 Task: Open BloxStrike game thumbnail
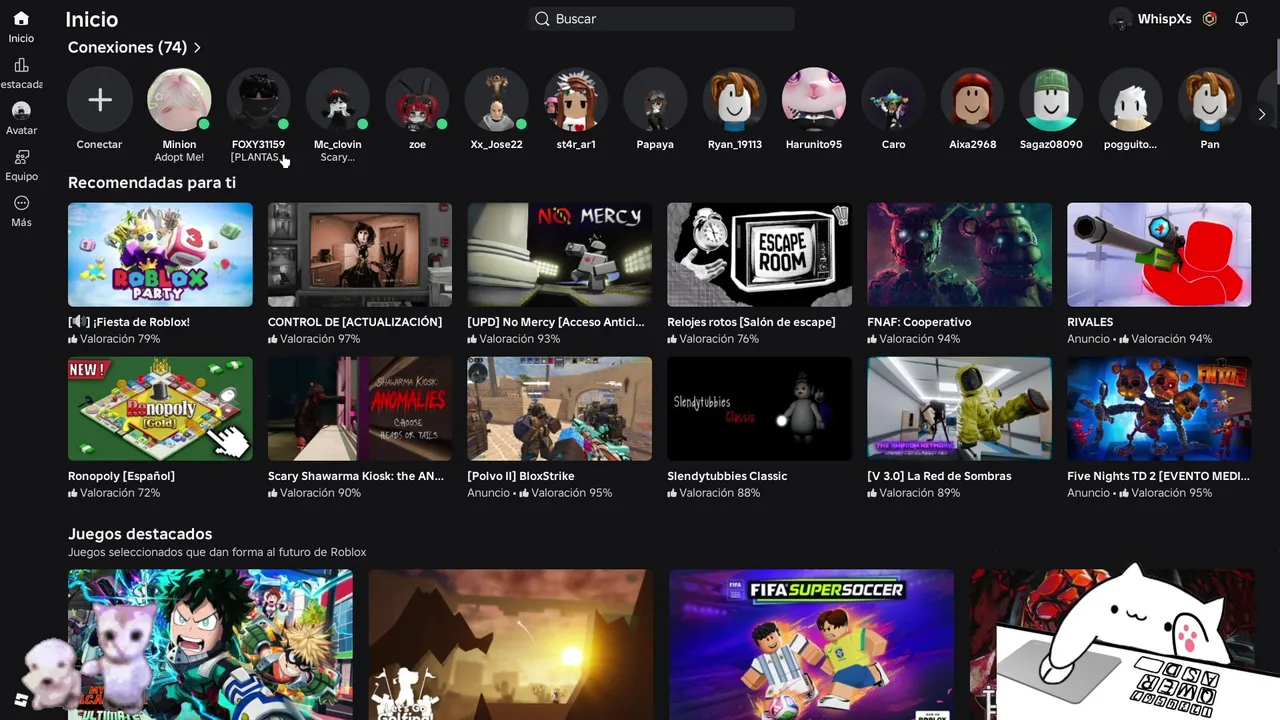pos(560,409)
